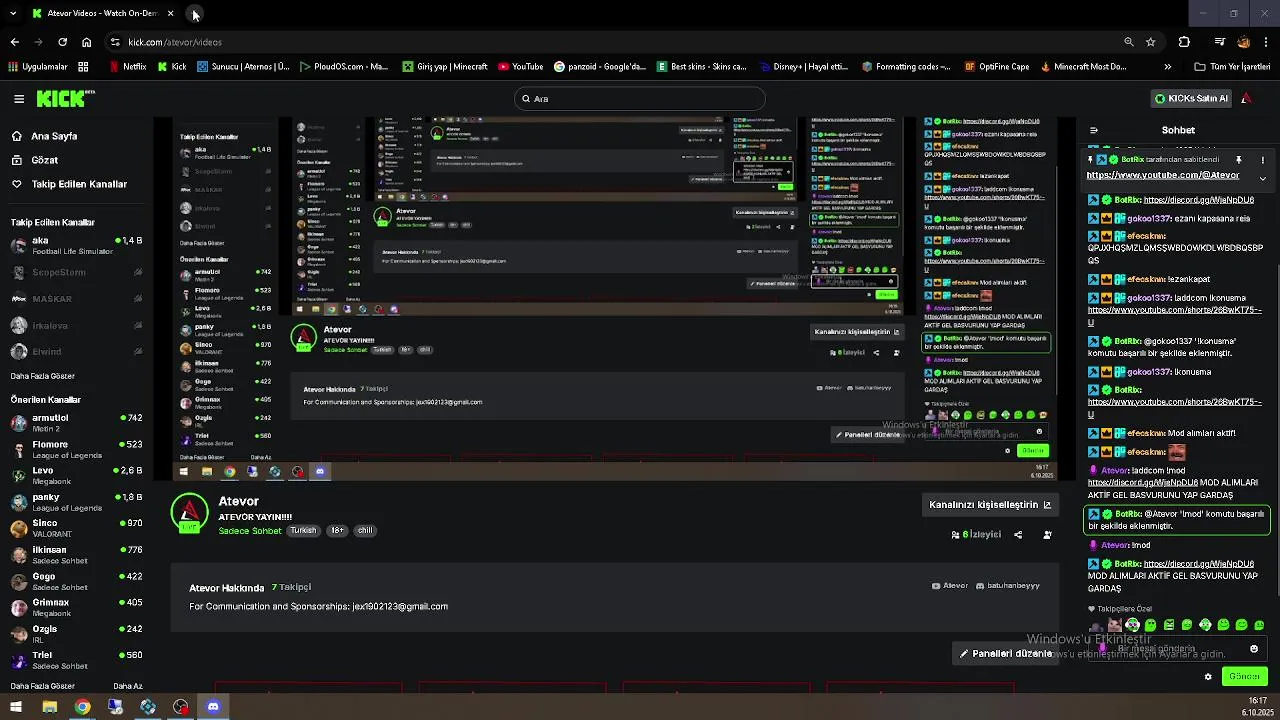This screenshot has height=720, width=1280.
Task: Open recommended channel ilkinsan
Action: point(76,554)
